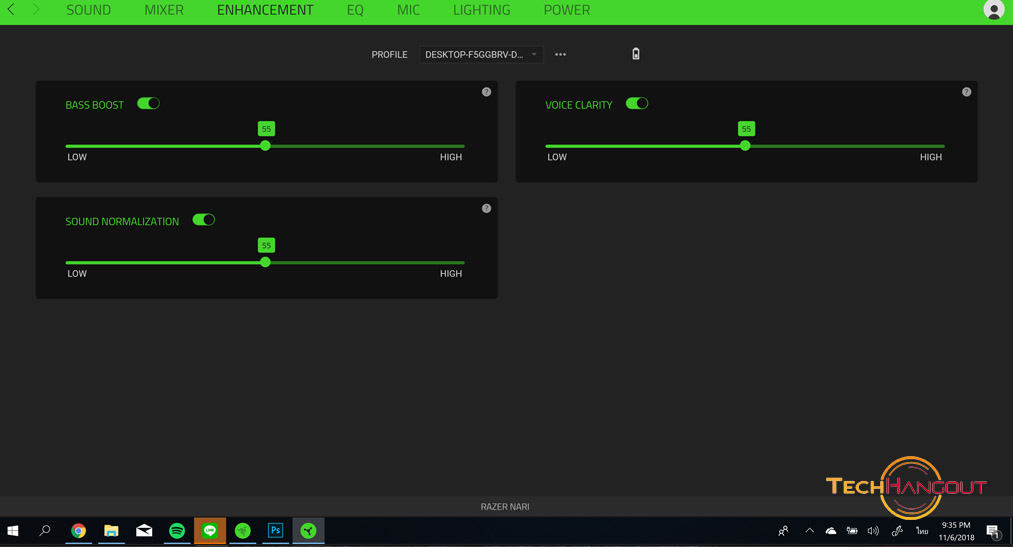The height and width of the screenshot is (547, 1013).
Task: Open the pen link tray icon
Action: coord(897,531)
